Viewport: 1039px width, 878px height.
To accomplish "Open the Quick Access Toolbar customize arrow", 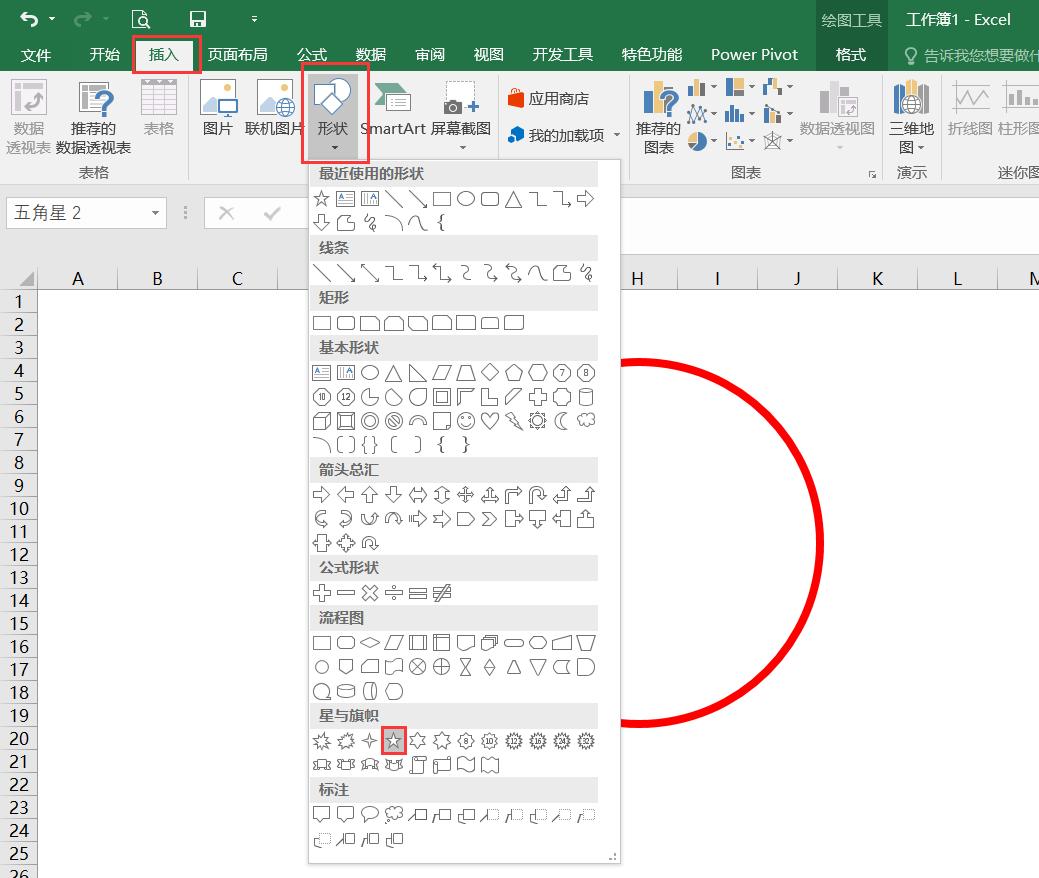I will click(x=255, y=18).
